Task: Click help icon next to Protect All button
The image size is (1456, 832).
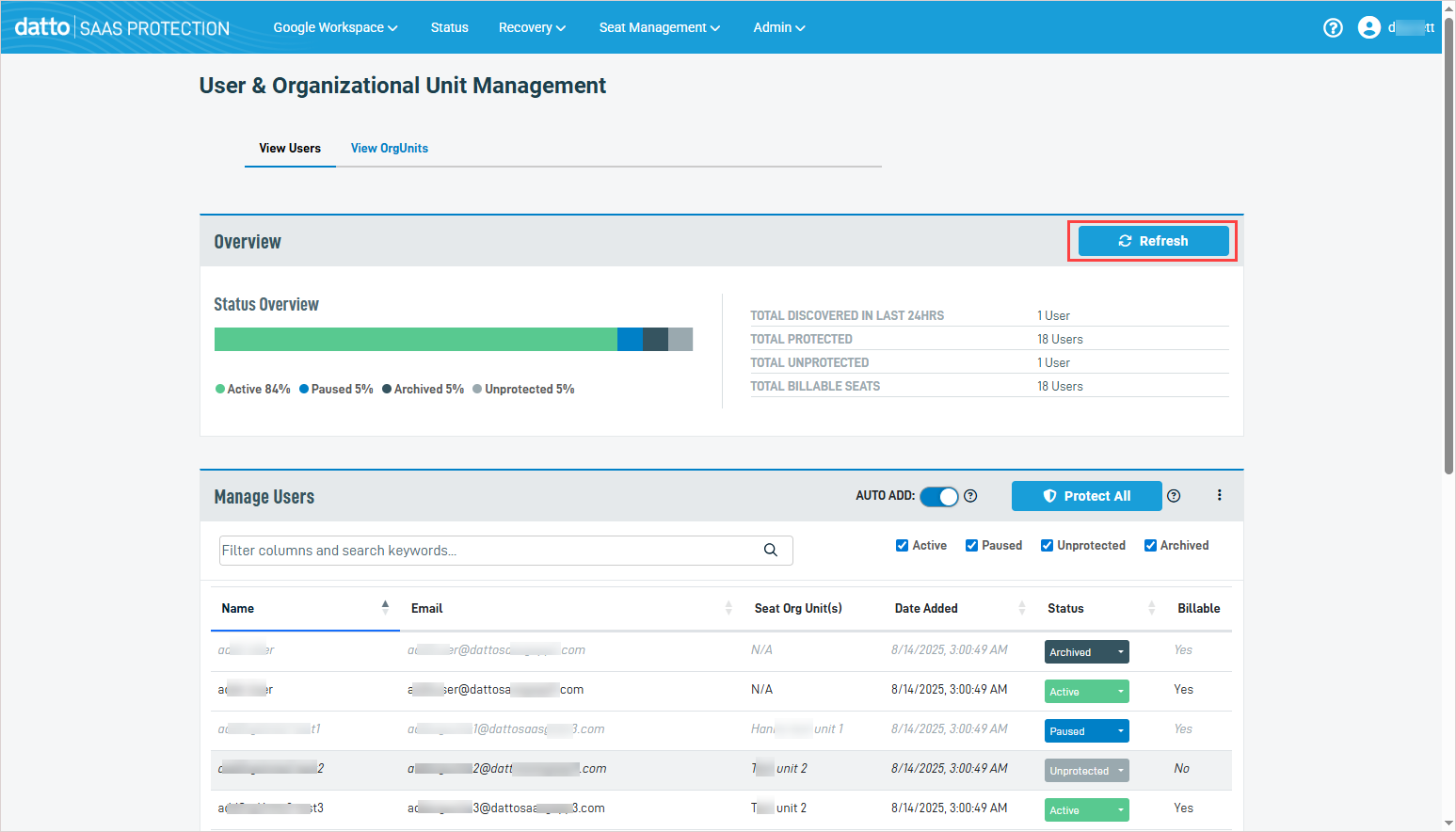Action: 1174,496
